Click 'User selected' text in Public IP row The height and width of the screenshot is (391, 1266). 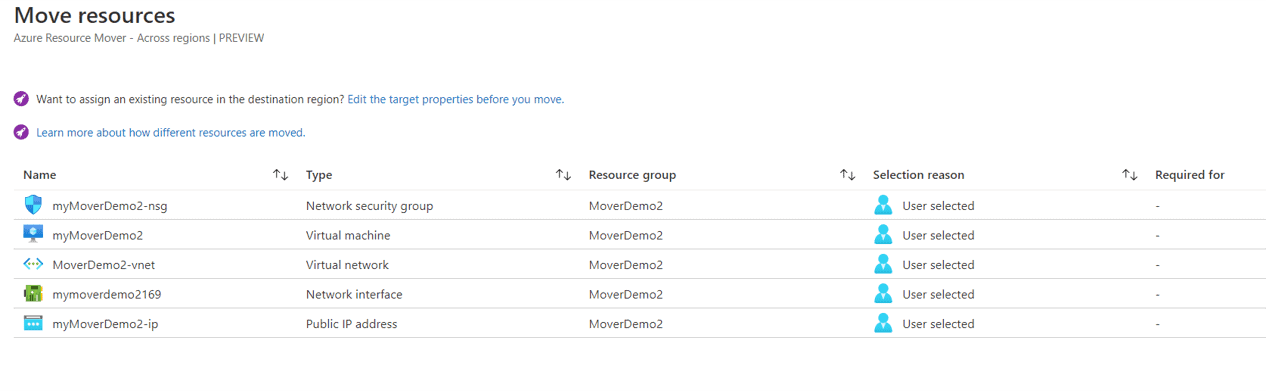tap(938, 324)
